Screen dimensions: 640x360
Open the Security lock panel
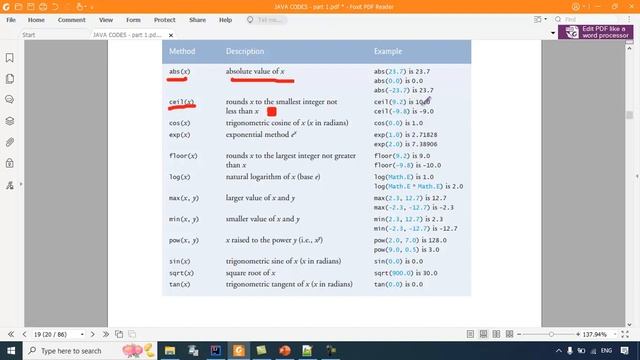click(9, 163)
